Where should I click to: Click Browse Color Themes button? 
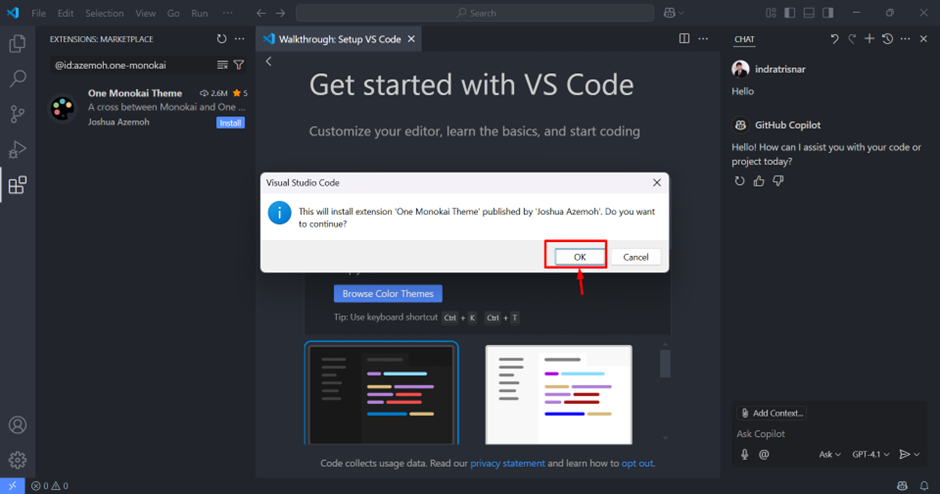click(388, 294)
